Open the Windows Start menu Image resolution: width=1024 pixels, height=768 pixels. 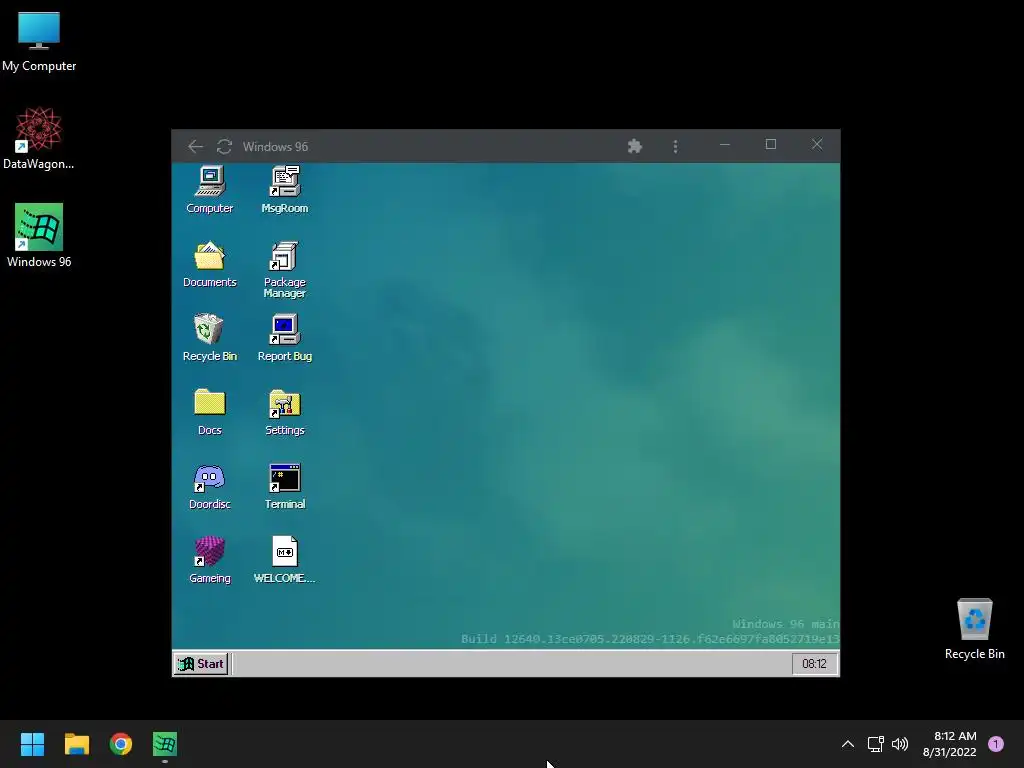(33, 744)
